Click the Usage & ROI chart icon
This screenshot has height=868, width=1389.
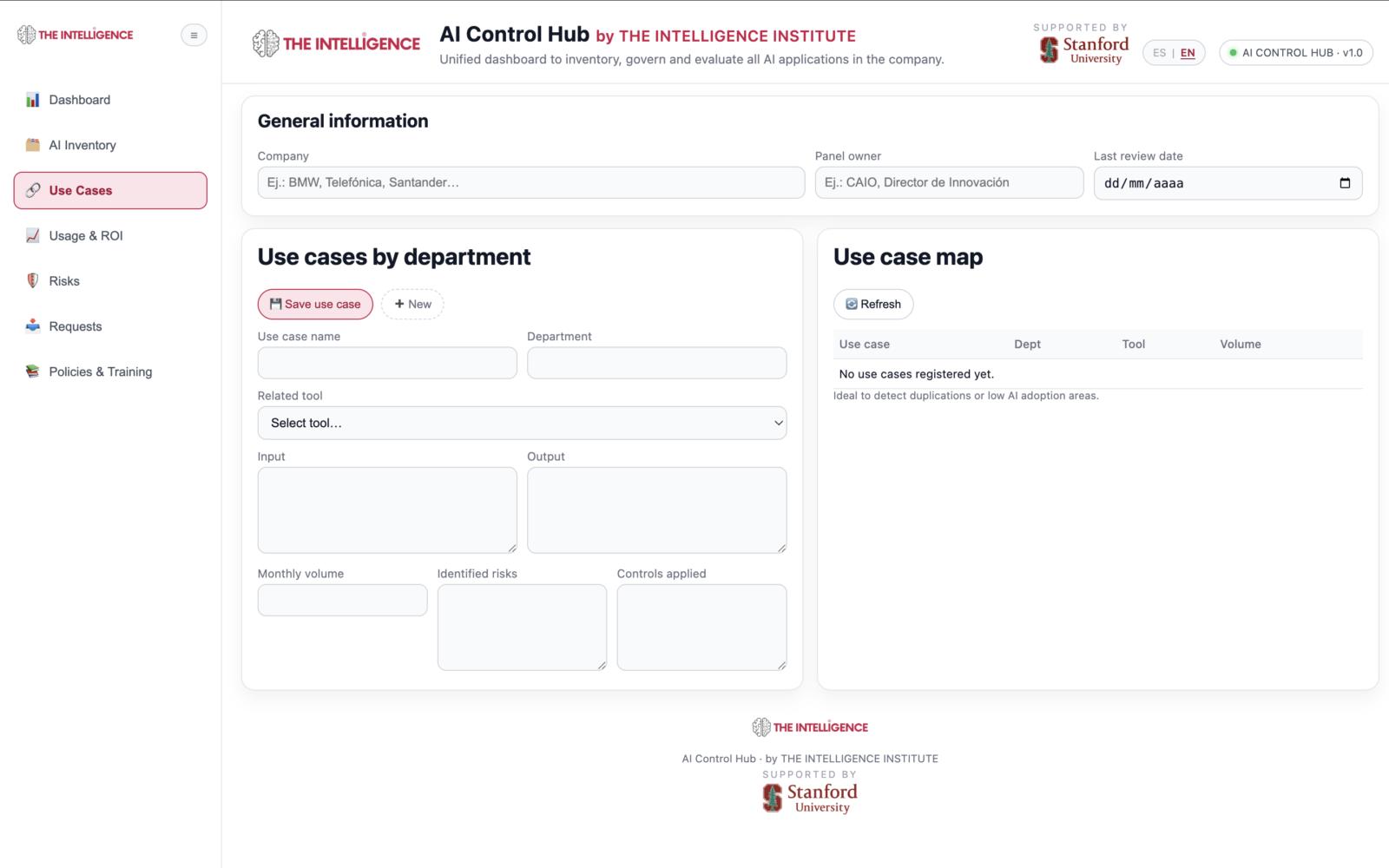pyautogui.click(x=33, y=235)
